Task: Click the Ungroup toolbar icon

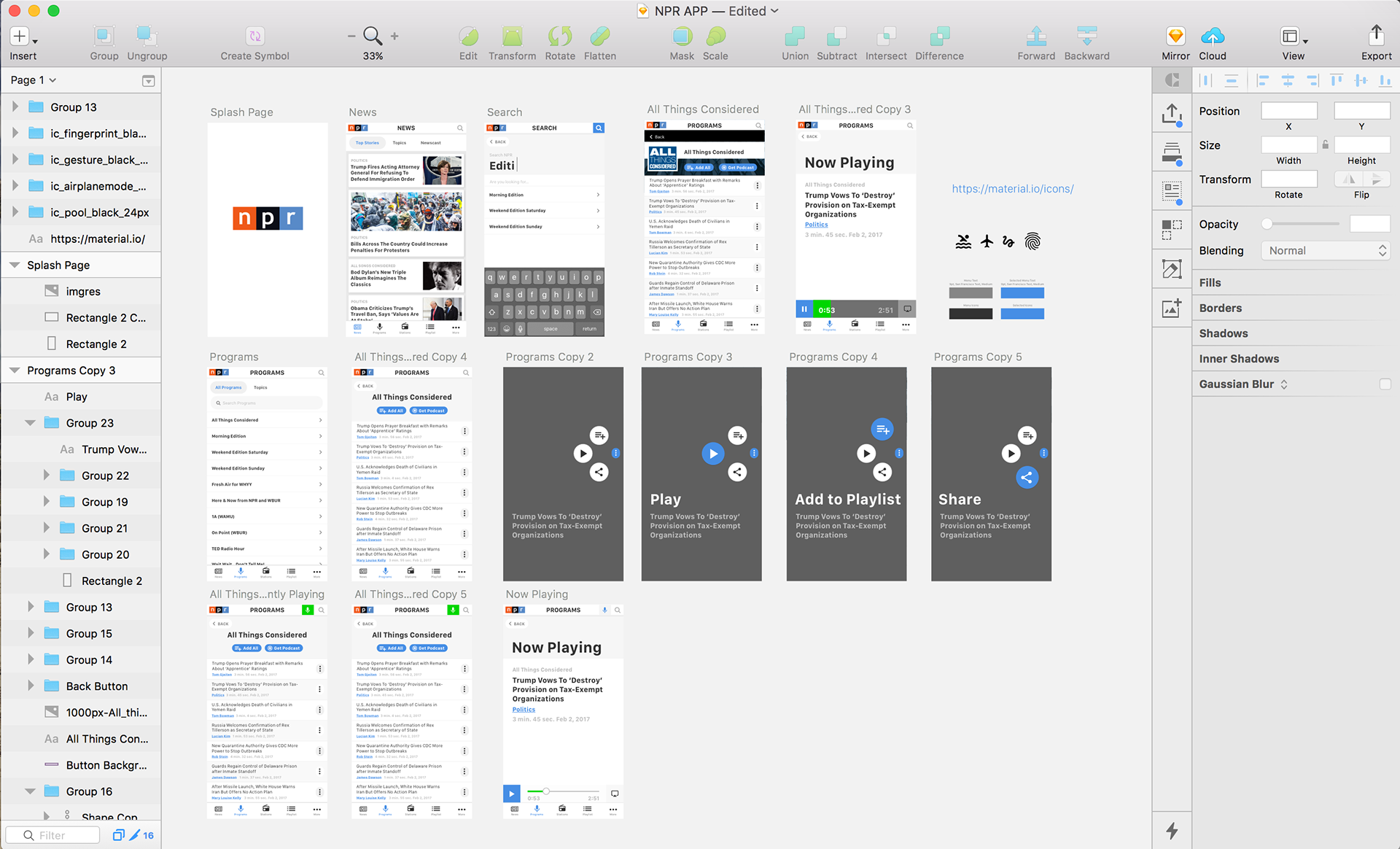Action: tap(147, 36)
